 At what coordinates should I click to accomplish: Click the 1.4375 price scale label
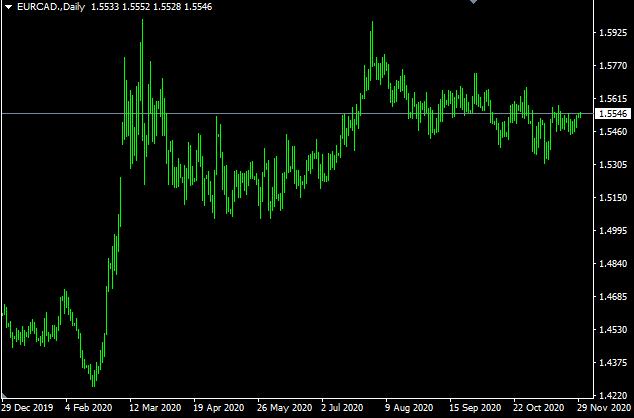(x=613, y=363)
